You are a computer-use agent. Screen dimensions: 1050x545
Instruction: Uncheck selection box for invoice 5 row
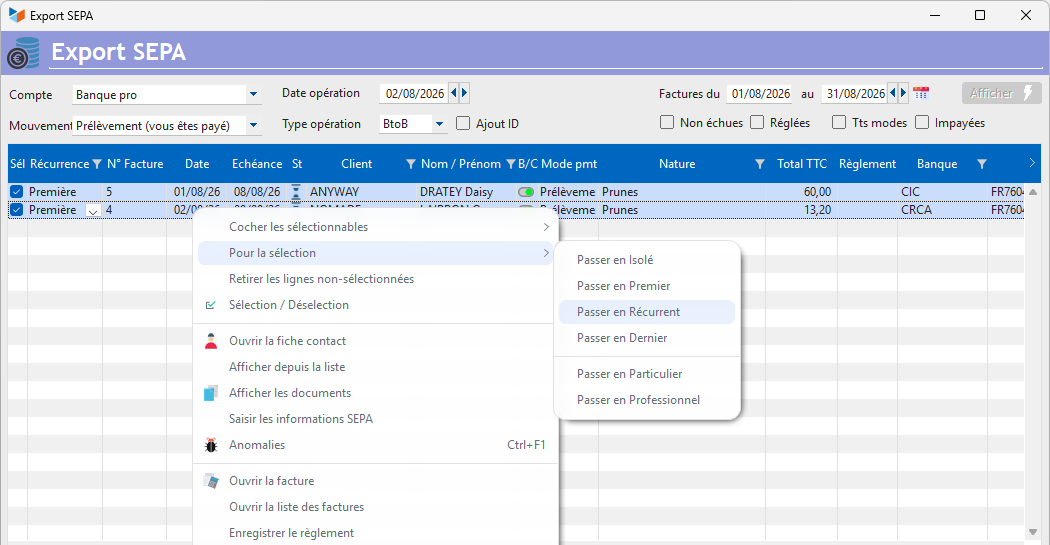[17, 192]
